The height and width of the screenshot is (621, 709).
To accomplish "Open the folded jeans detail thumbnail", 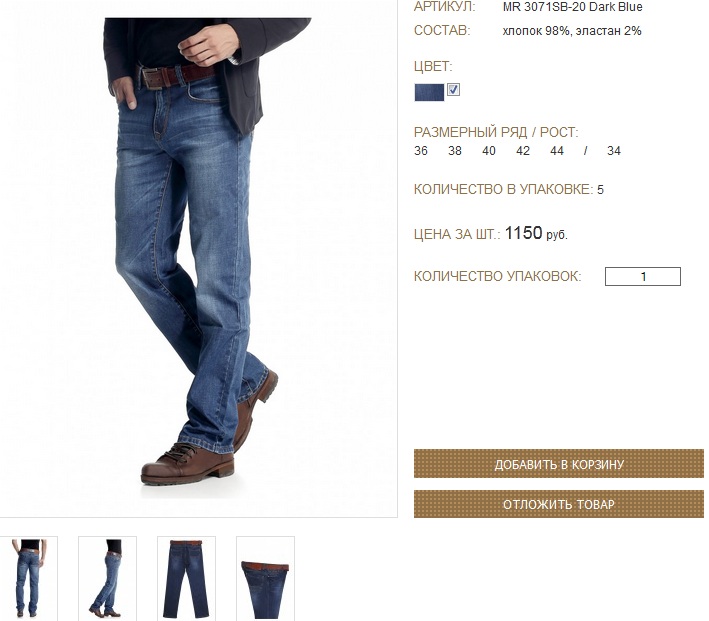I will 265,578.
